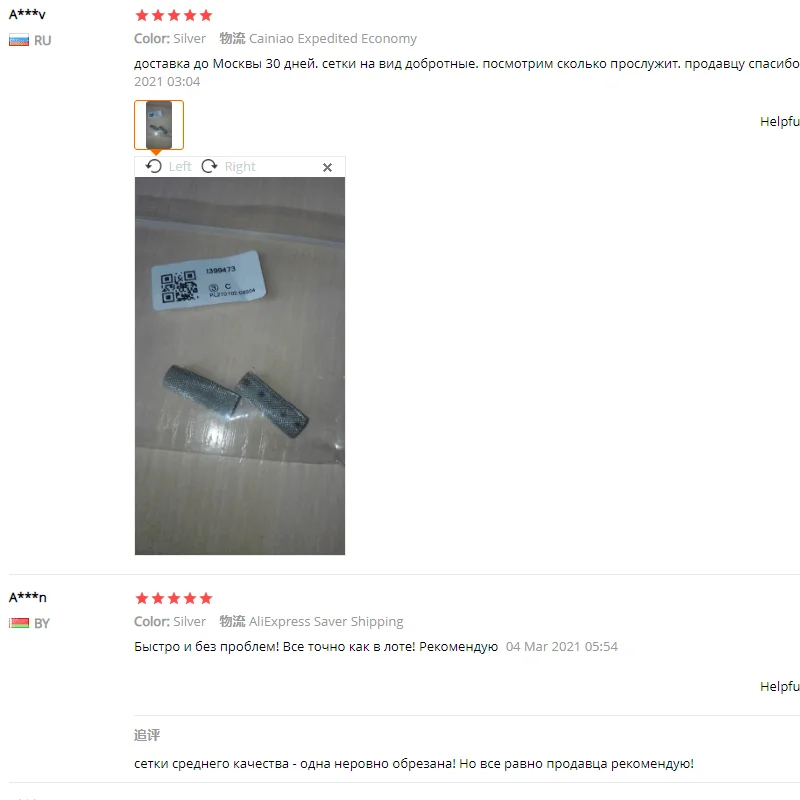The height and width of the screenshot is (800, 800).
Task: Click the AliExpress Saver Shipping label
Action: pos(326,621)
